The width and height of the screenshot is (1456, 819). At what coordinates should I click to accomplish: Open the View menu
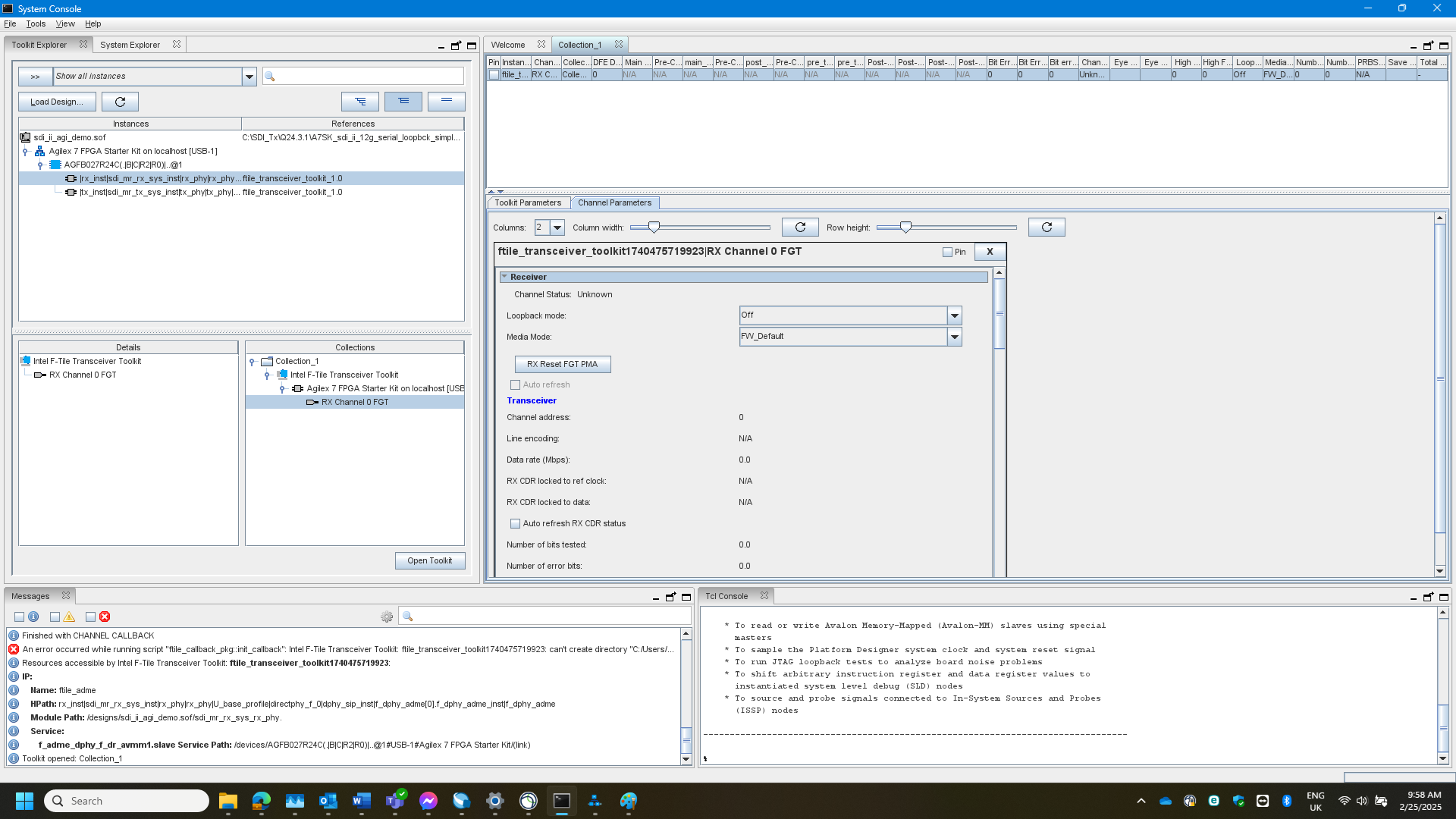pyautogui.click(x=65, y=24)
